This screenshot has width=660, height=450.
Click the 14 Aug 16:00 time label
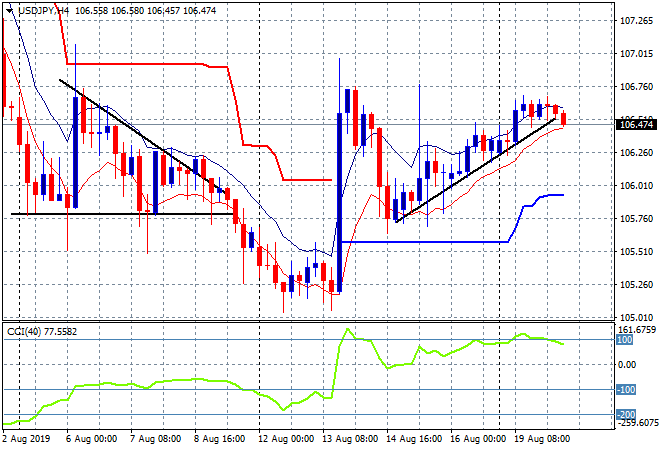413,439
